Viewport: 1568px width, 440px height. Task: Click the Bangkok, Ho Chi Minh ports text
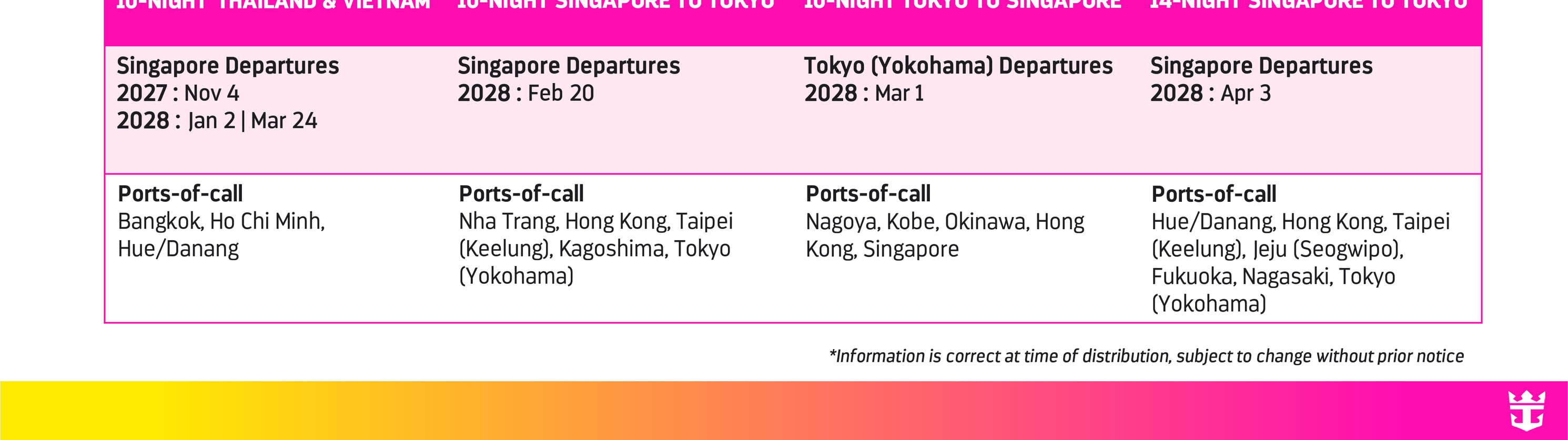tap(221, 221)
